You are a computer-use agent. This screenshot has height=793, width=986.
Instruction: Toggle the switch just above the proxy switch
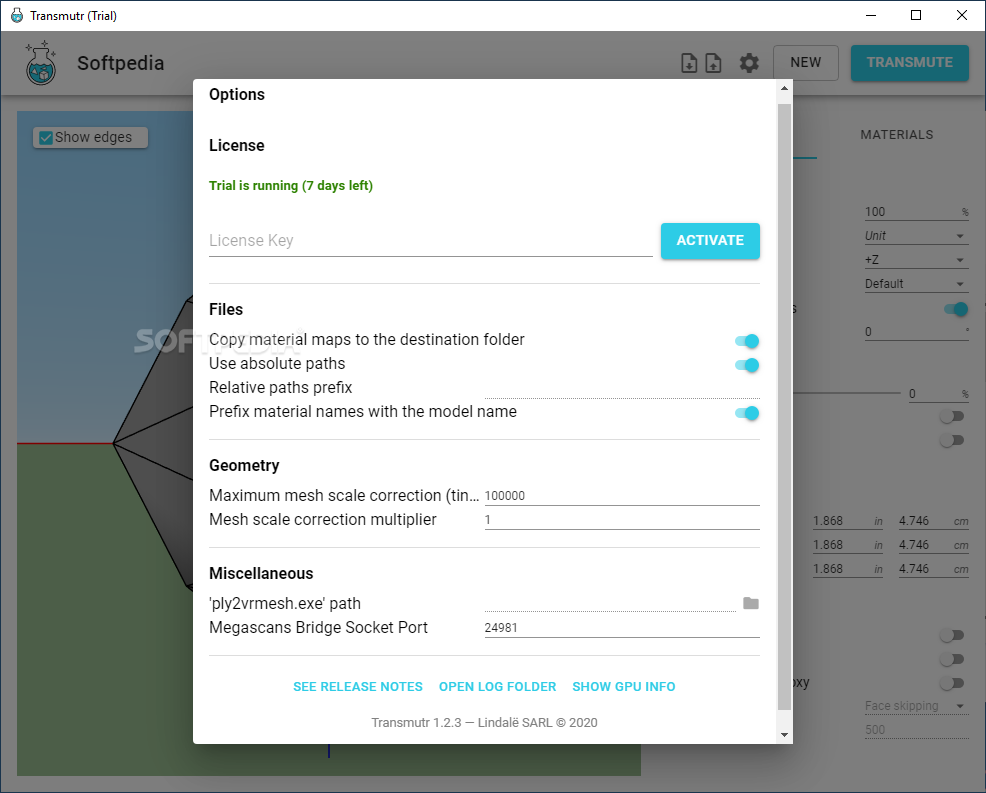pyautogui.click(x=952, y=659)
